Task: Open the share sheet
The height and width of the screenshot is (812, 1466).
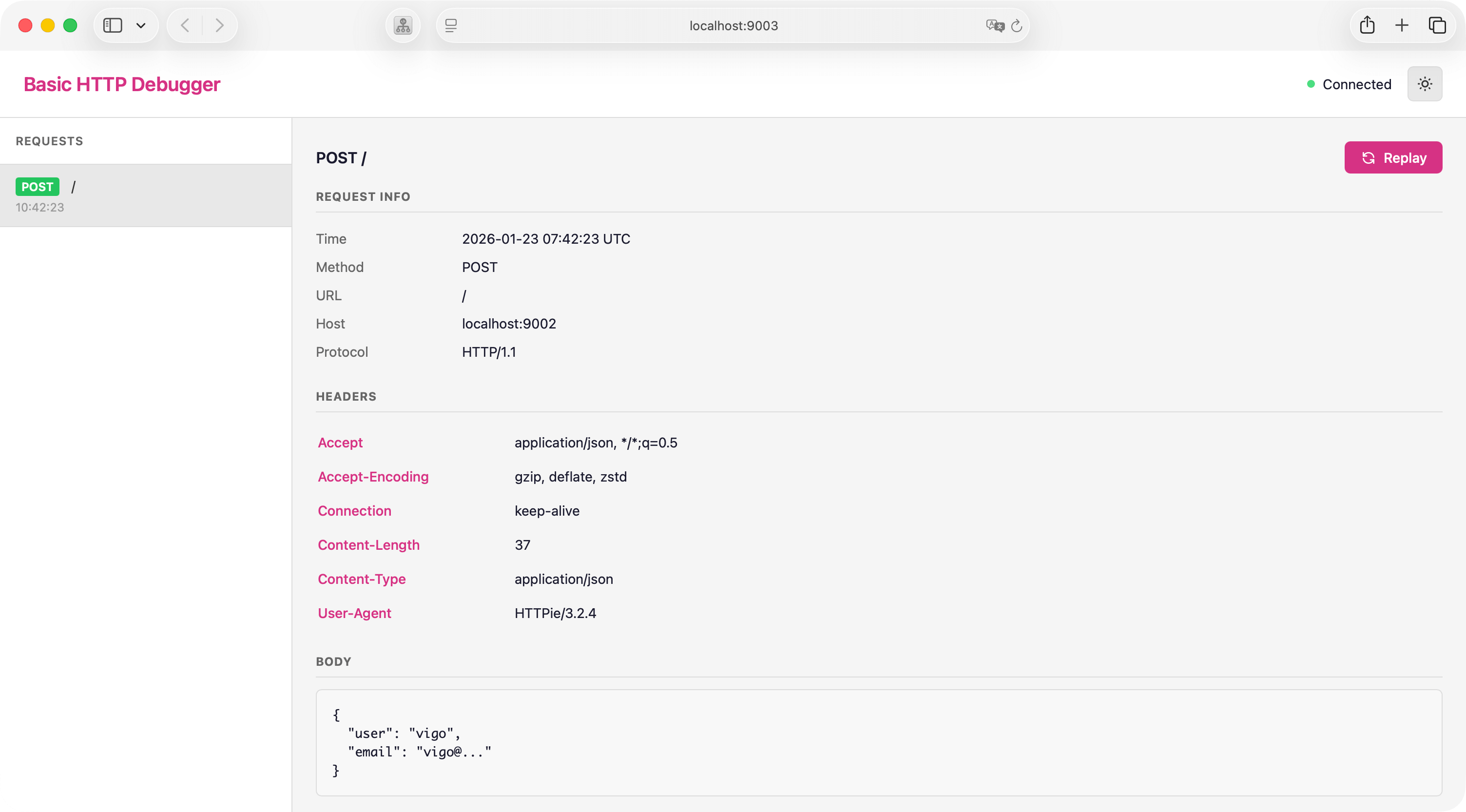Action: point(1368,25)
